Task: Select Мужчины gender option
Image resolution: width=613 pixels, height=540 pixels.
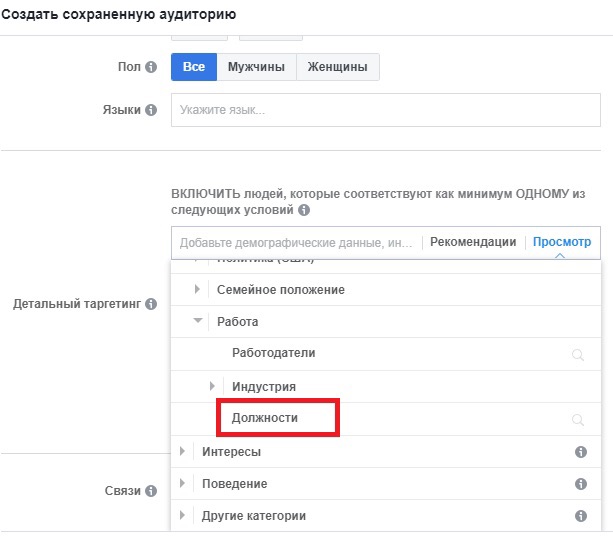Action: coord(256,67)
